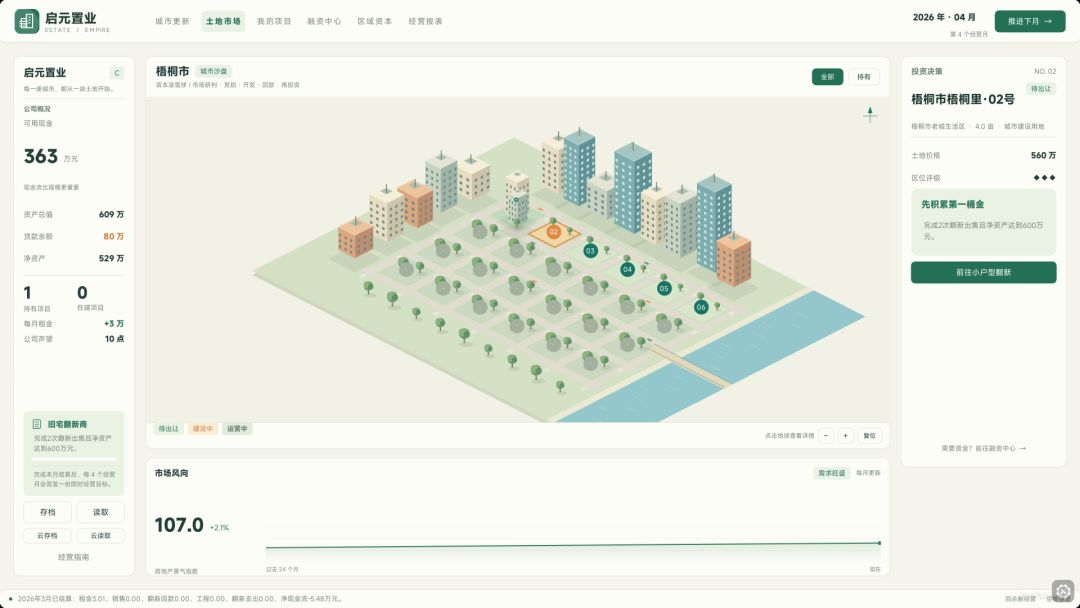Image resolution: width=1080 pixels, height=608 pixels.
Task: Go to the 融资中心 tab
Action: point(324,21)
